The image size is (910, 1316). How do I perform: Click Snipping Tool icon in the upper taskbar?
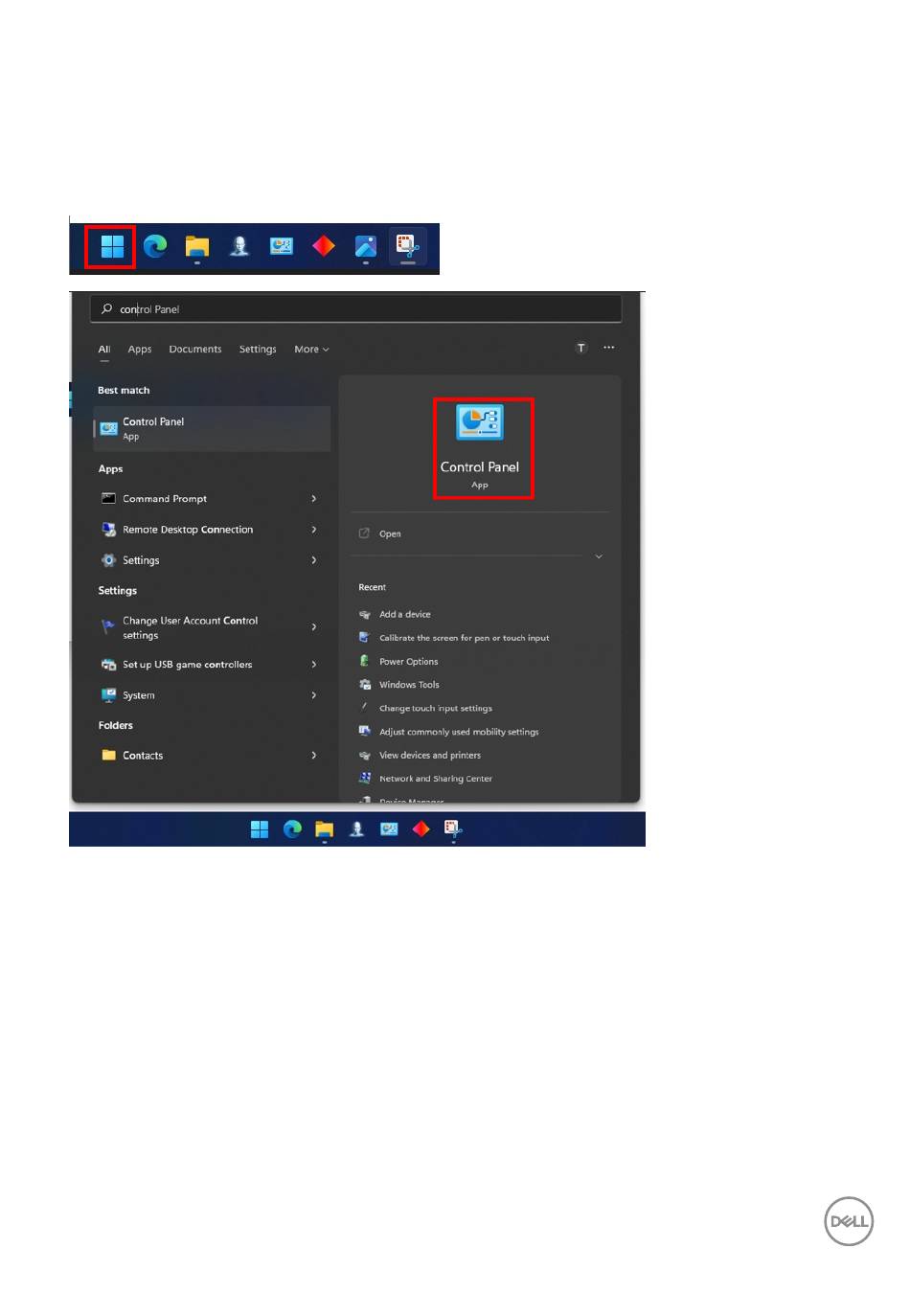pos(408,247)
